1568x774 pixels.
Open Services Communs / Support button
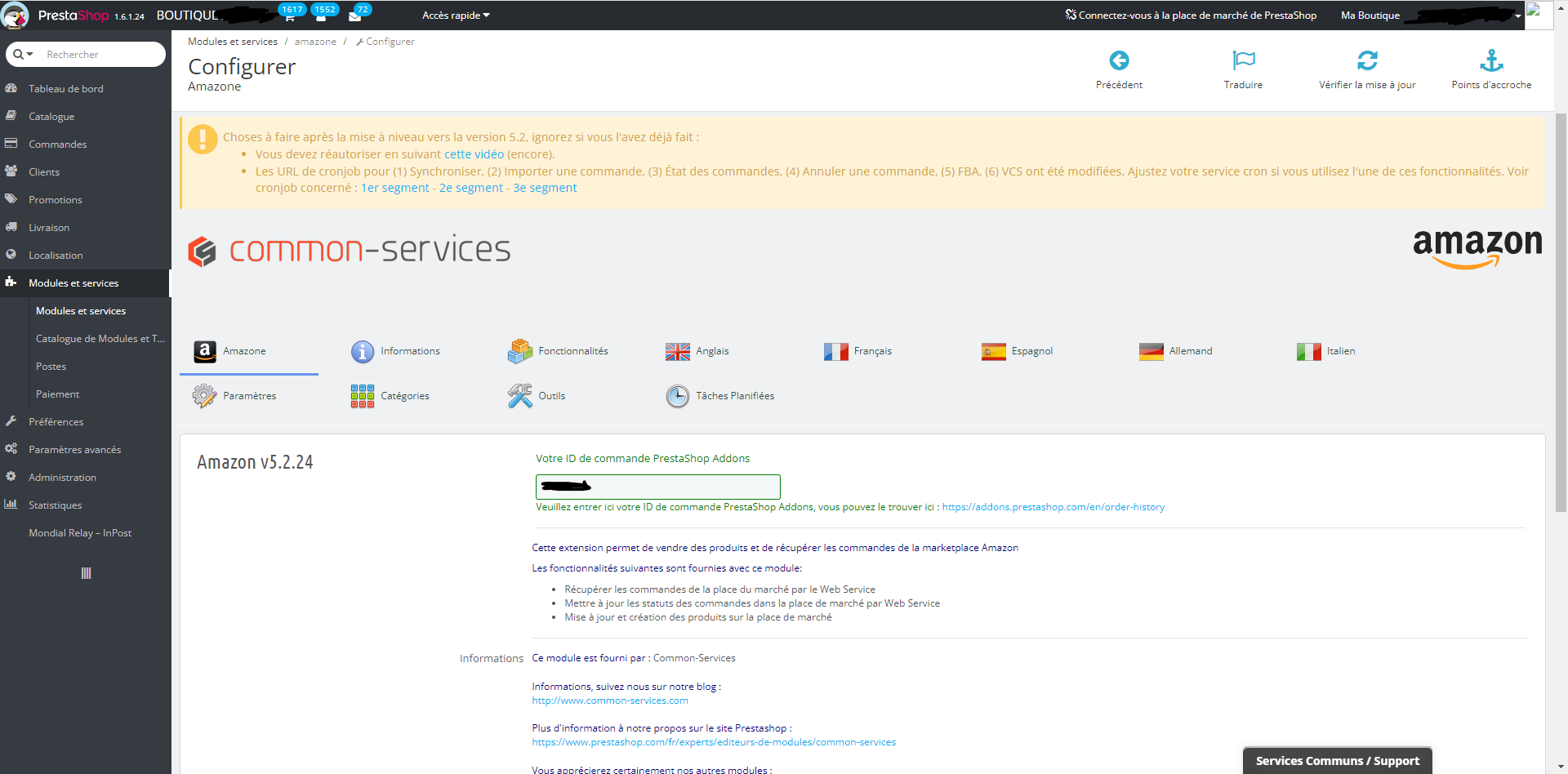tap(1338, 761)
